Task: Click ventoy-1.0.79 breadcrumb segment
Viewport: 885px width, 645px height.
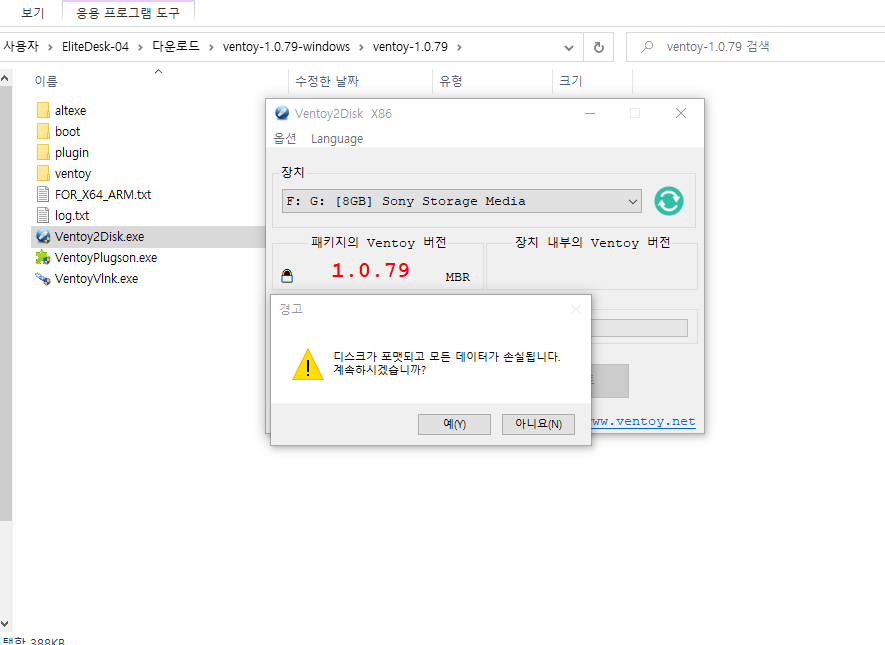Action: point(410,46)
